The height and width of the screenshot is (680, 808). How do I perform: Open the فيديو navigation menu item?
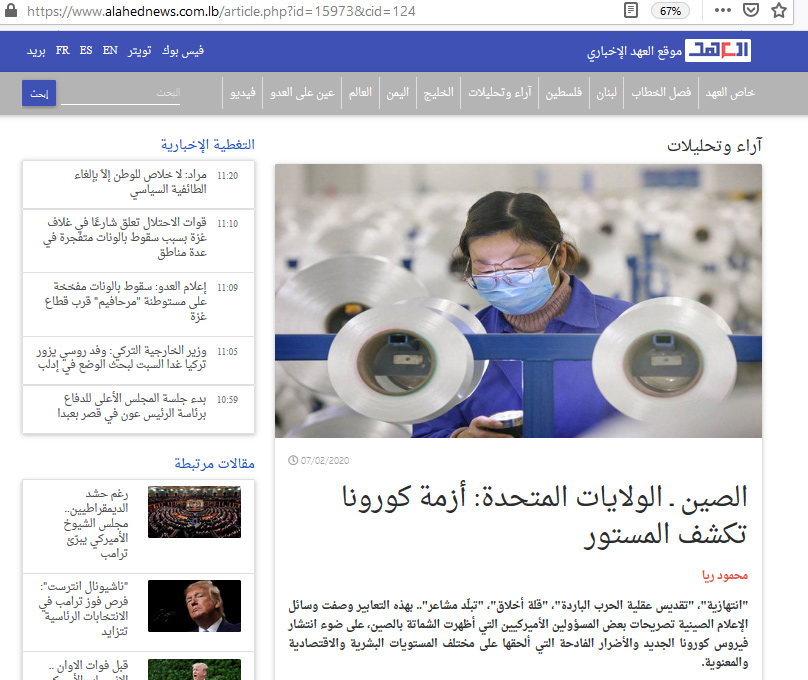coord(243,93)
